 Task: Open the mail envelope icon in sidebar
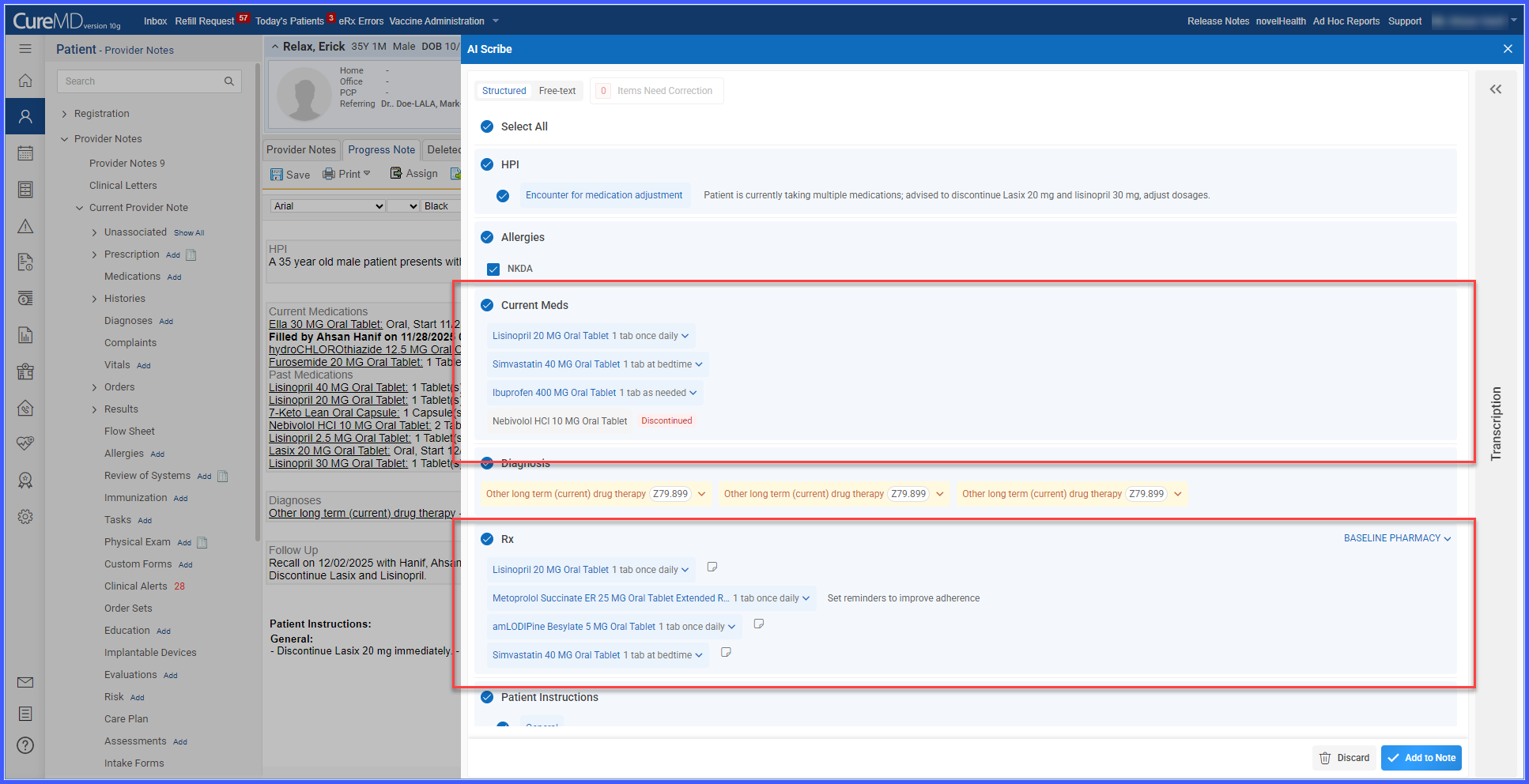pos(25,682)
